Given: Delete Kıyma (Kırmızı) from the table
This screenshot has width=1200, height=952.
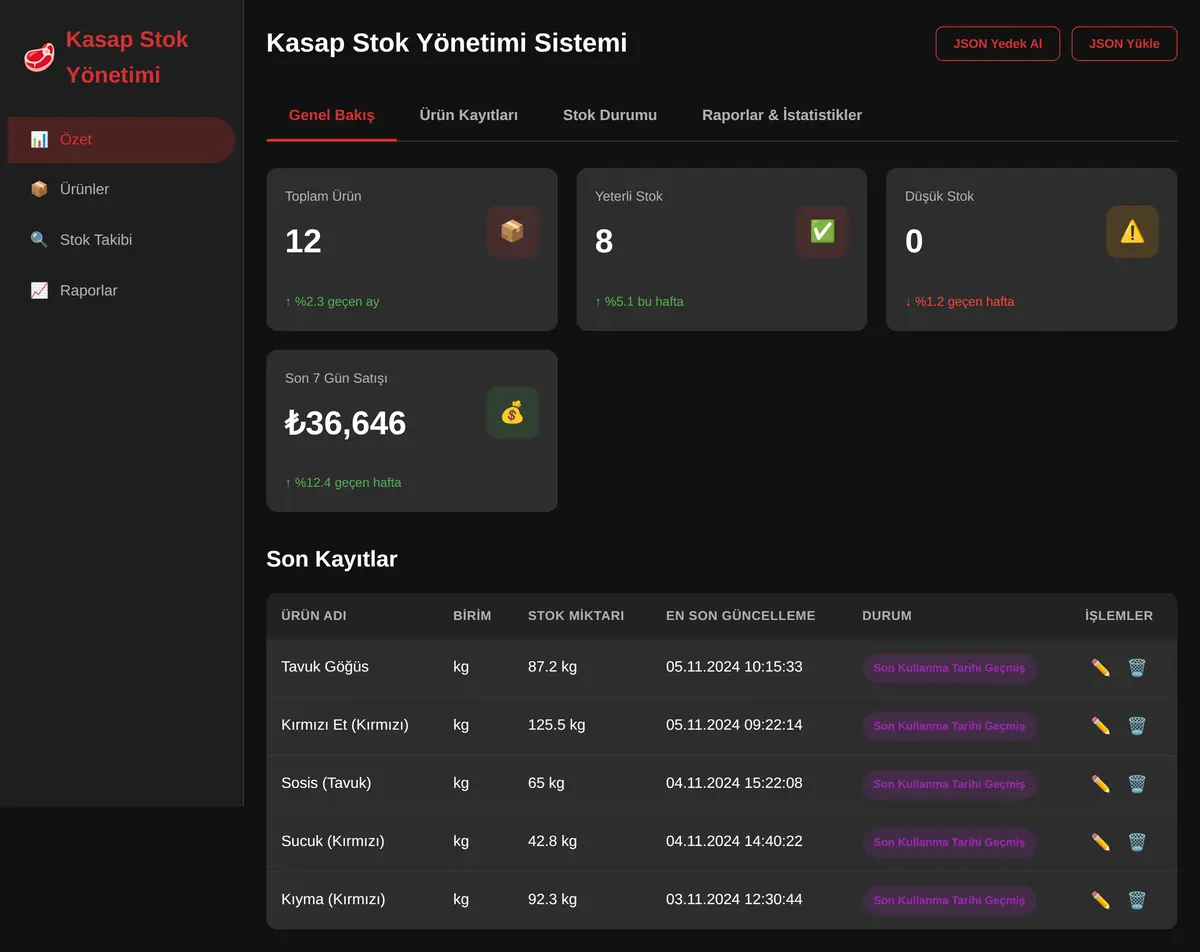Looking at the screenshot, I should pyautogui.click(x=1137, y=900).
